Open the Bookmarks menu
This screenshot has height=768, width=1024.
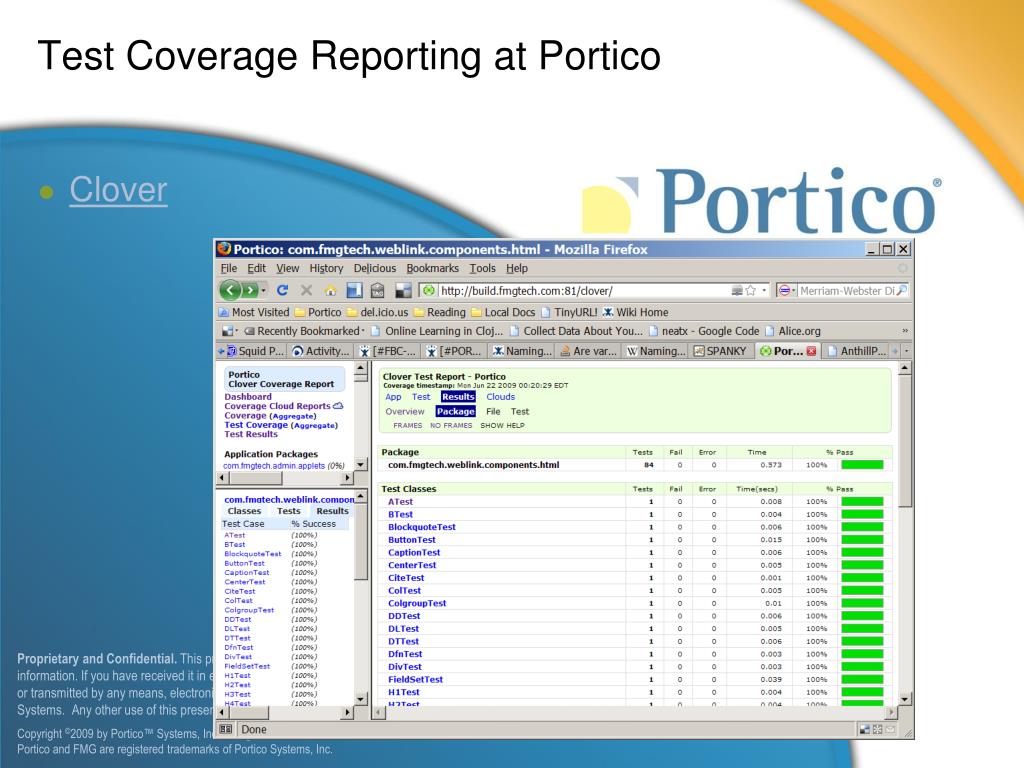[432, 268]
